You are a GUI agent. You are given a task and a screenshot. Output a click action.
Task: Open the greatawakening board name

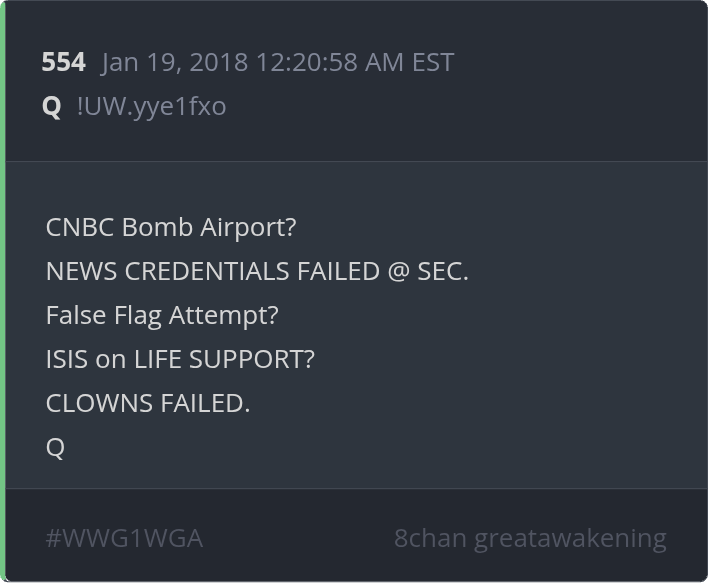570,539
